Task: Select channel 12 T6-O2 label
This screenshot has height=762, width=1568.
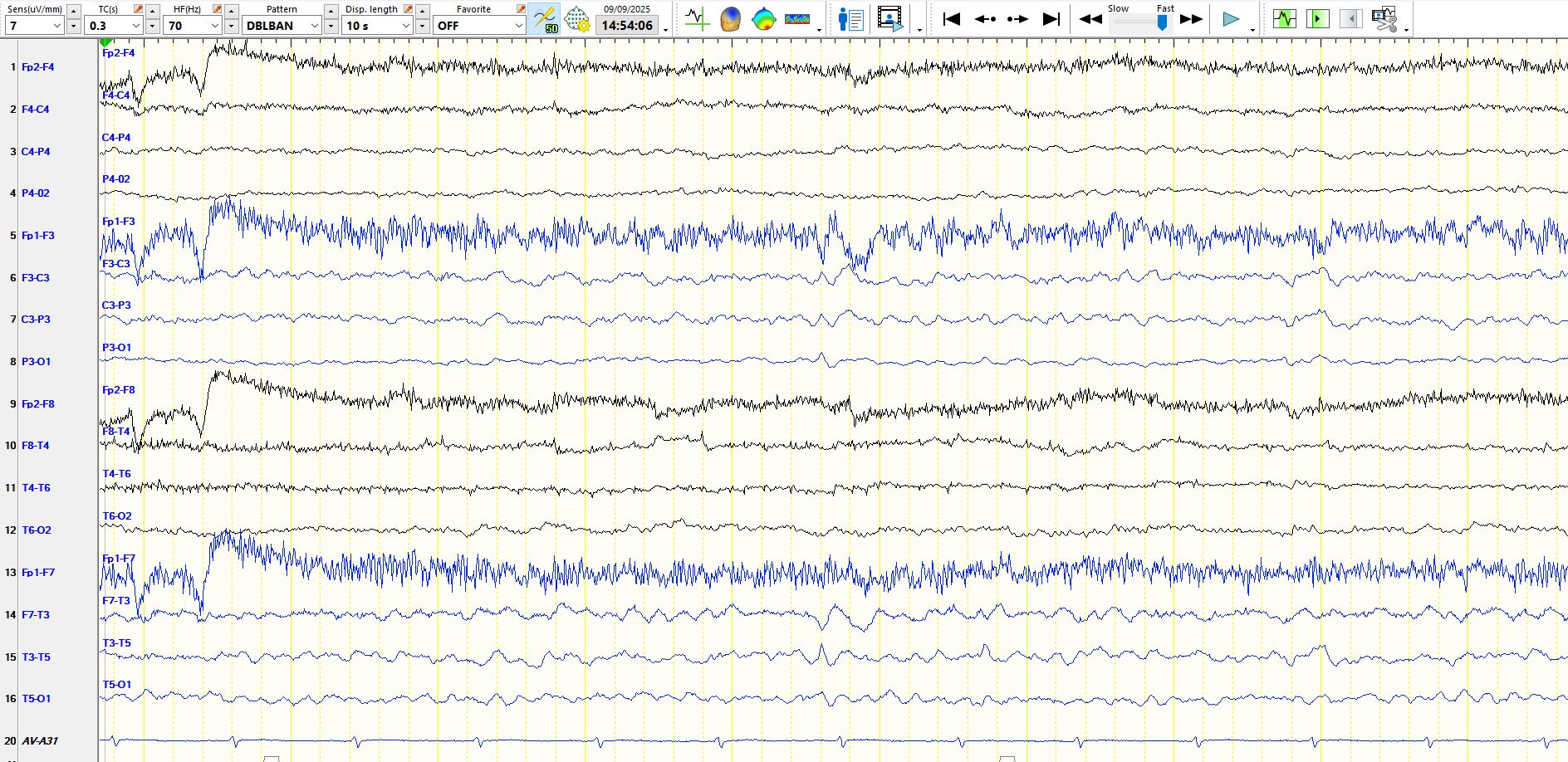Action: pos(36,530)
